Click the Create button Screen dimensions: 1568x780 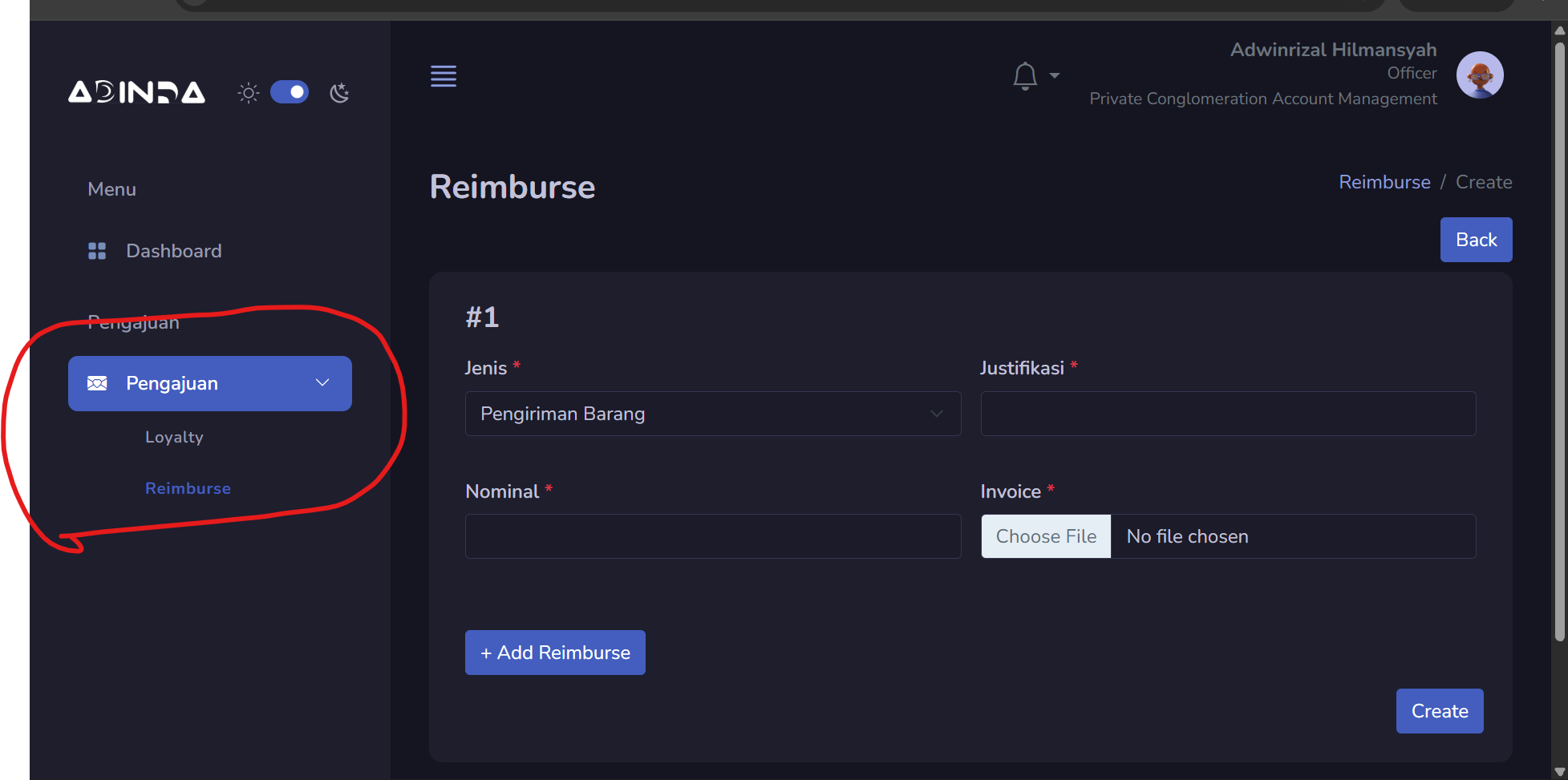[1439, 711]
